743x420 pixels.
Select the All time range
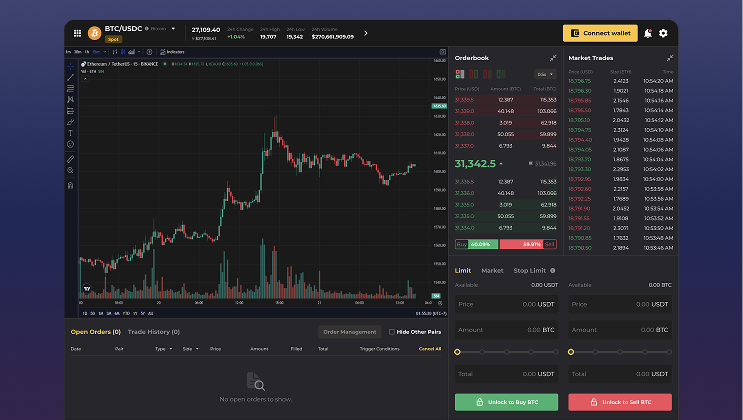(151, 313)
